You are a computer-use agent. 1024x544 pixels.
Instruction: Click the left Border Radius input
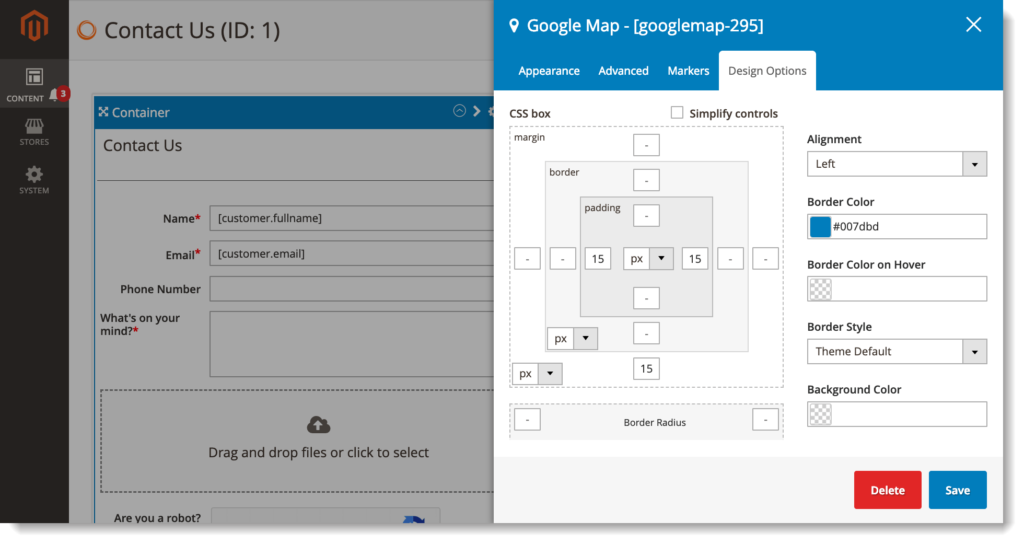click(x=527, y=419)
